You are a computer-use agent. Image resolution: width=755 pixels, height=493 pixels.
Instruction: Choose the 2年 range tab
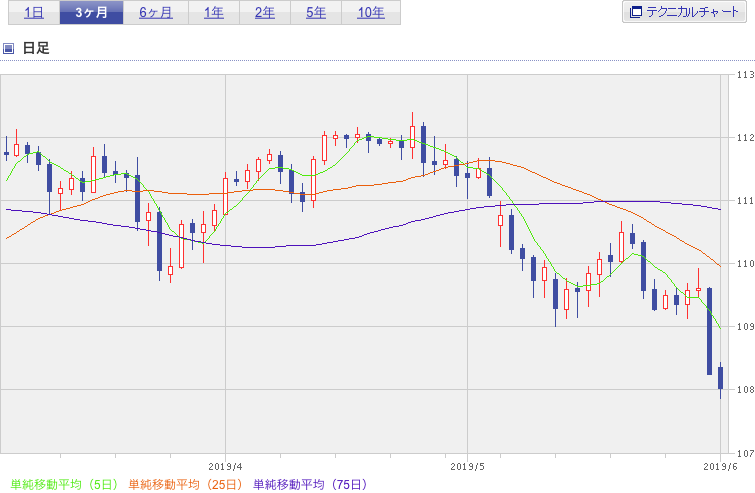pos(265,13)
